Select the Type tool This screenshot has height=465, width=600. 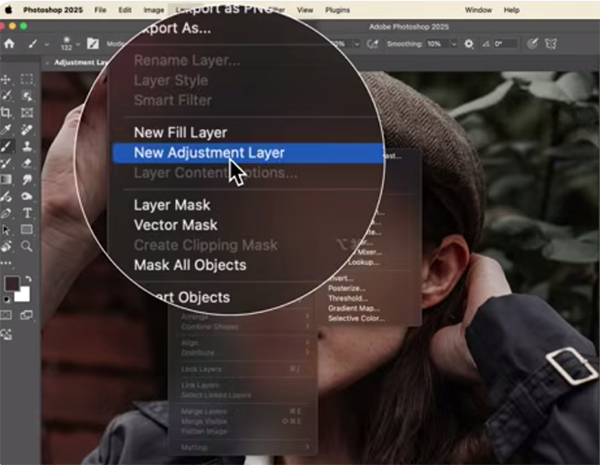27,213
